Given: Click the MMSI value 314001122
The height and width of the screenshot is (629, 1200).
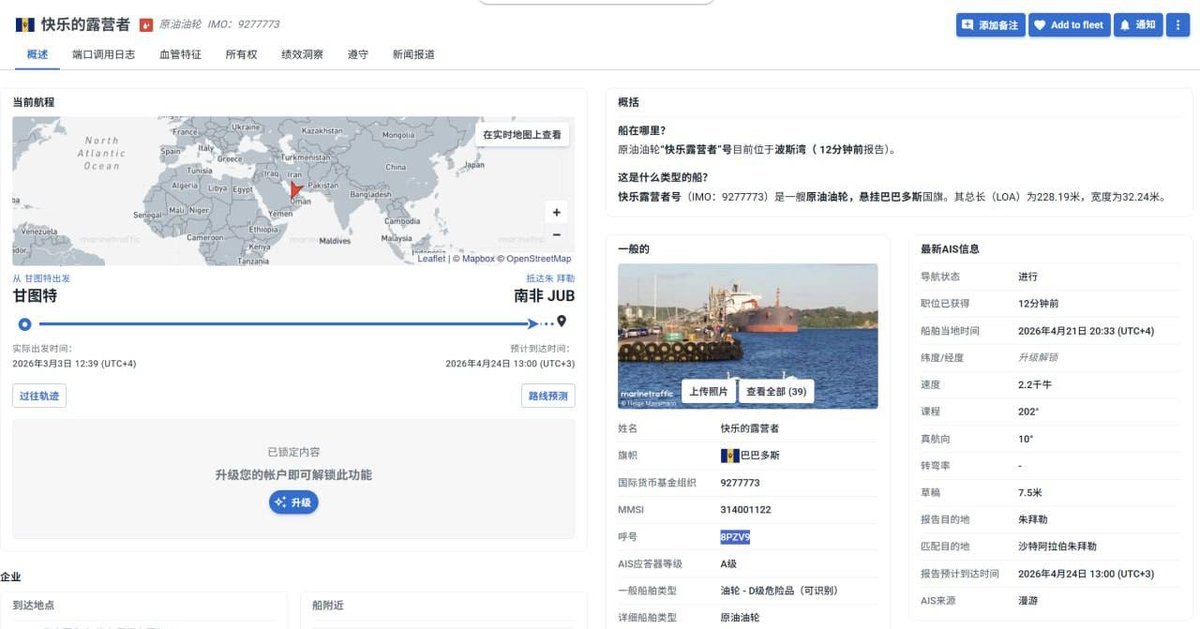Looking at the screenshot, I should click(x=745, y=510).
